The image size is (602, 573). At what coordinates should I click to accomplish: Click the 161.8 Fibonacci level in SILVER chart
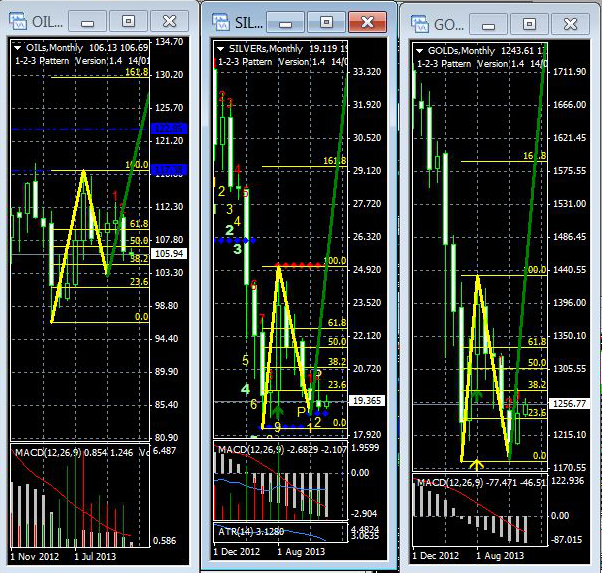coord(334,161)
